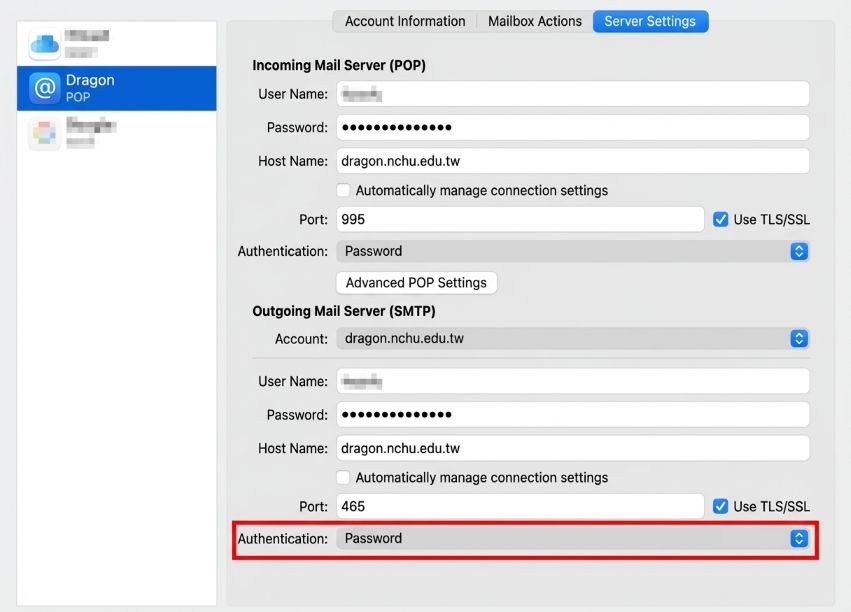Switch to Mailbox Actions tab
The width and height of the screenshot is (851, 612).
point(535,21)
